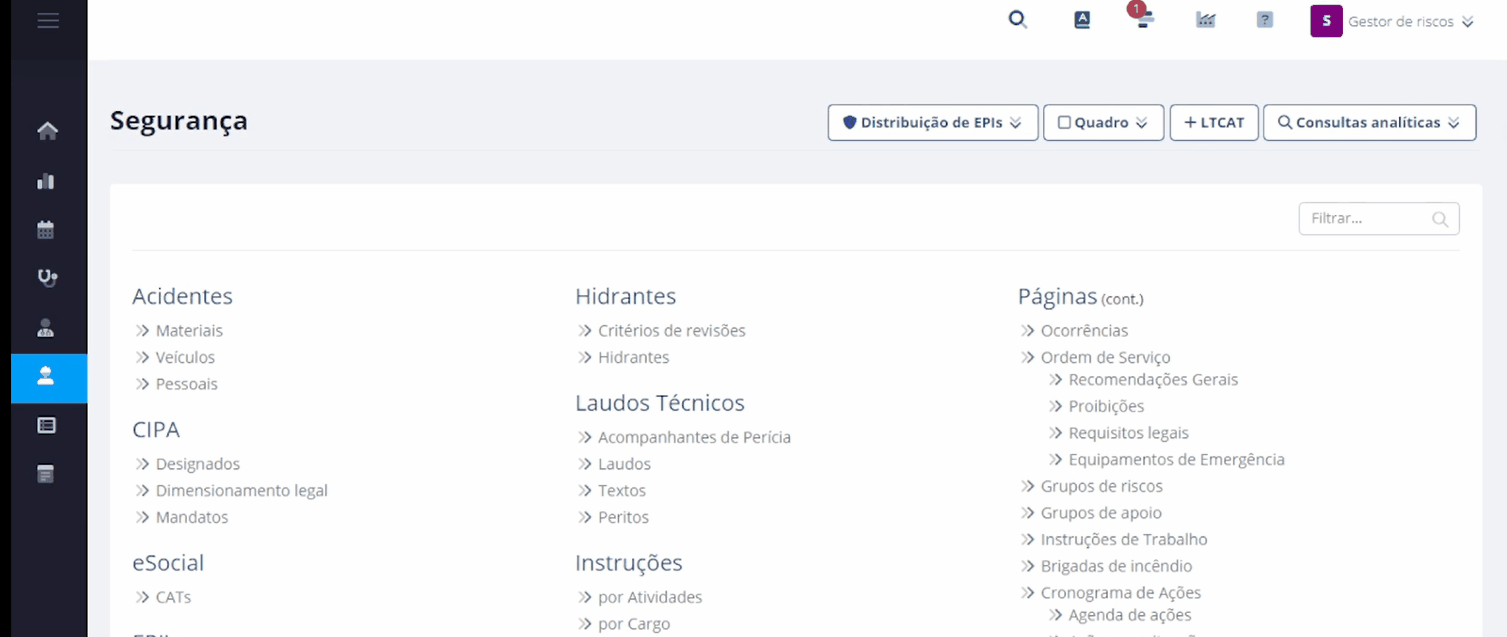Click the Laudos Técnicos section heading
Image resolution: width=1507 pixels, height=637 pixels.
click(x=660, y=403)
